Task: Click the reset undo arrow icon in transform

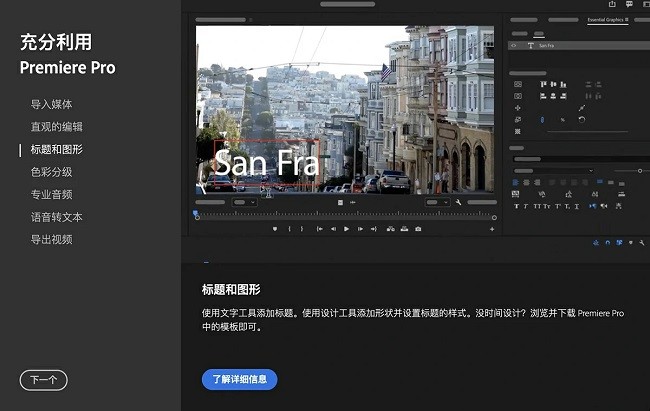Action: click(582, 120)
